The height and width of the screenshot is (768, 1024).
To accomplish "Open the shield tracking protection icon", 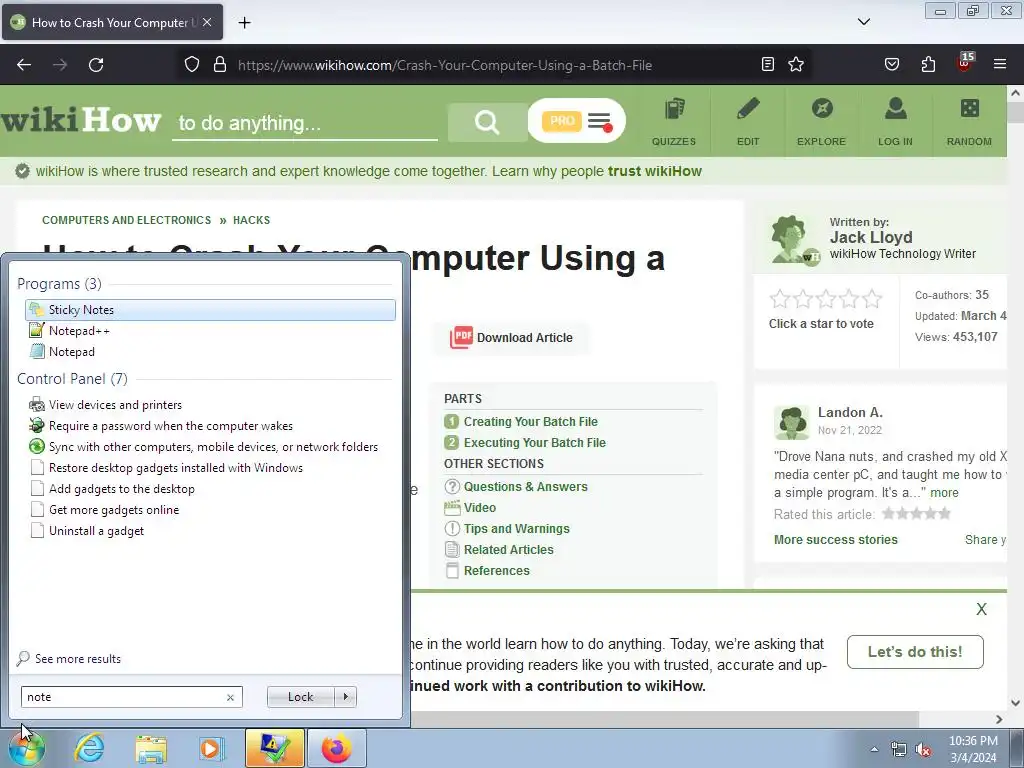I will click(x=191, y=65).
